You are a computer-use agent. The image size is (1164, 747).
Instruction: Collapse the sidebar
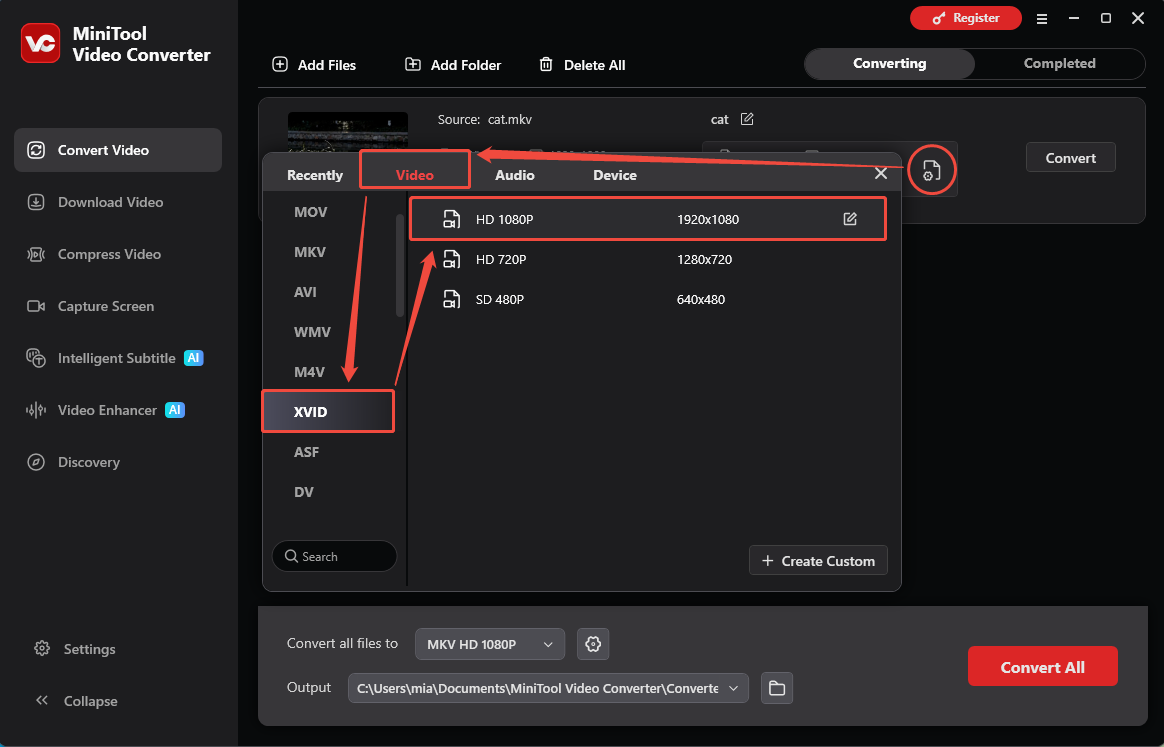coord(76,701)
